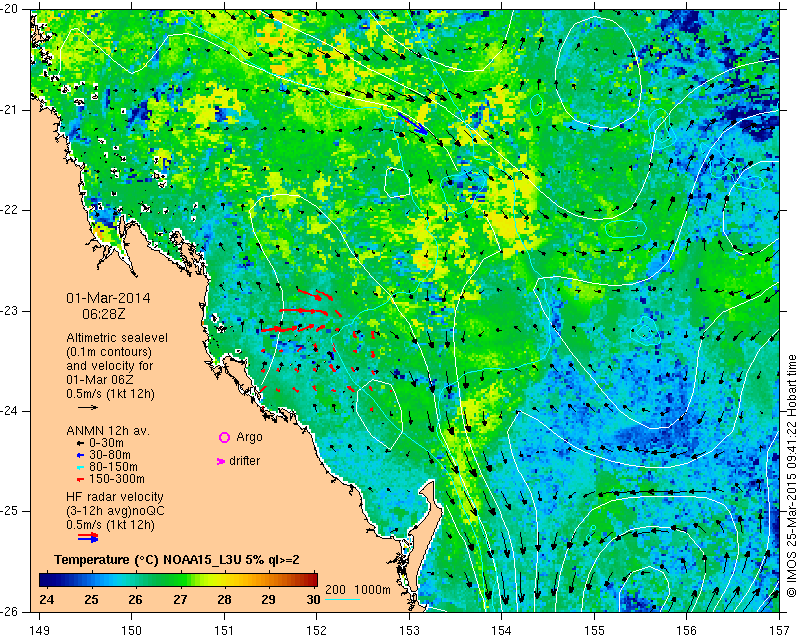Click the longitude axis label 152
This screenshot has width=800, height=640.
[317, 631]
